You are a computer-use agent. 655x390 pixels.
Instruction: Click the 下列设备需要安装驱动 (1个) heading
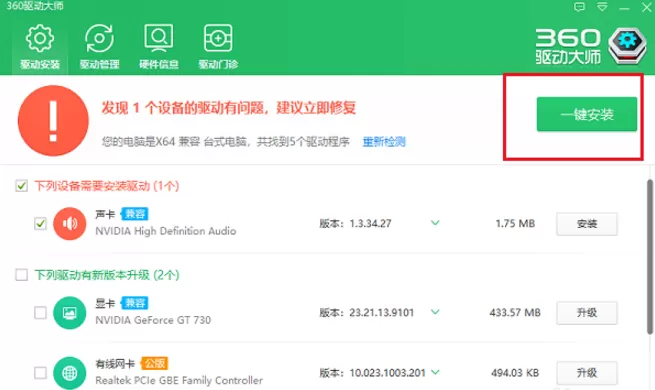[107, 186]
